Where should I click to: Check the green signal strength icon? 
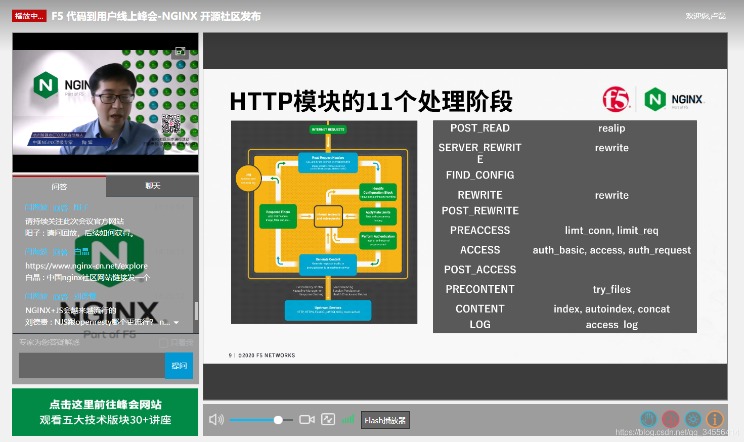pyautogui.click(x=347, y=420)
